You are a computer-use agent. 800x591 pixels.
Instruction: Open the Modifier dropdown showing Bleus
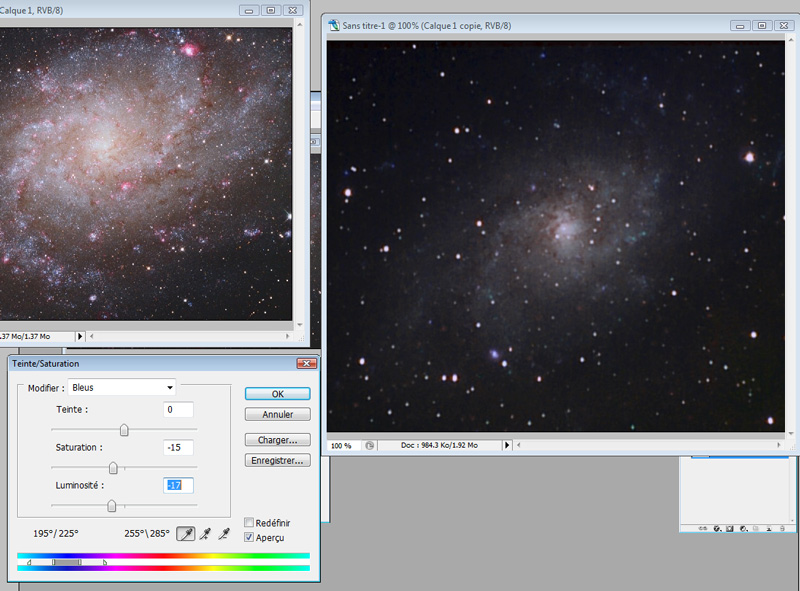coord(121,387)
